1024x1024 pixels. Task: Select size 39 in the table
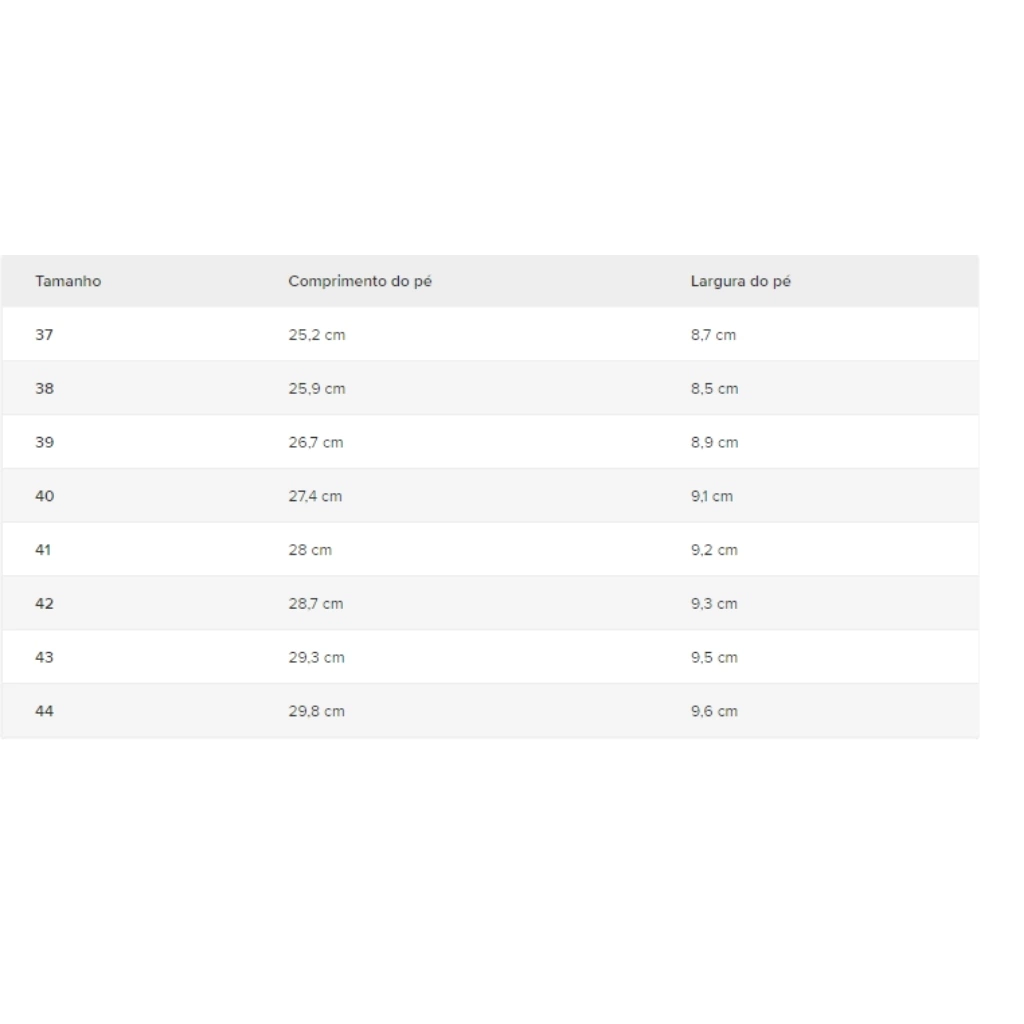pyautogui.click(x=44, y=442)
